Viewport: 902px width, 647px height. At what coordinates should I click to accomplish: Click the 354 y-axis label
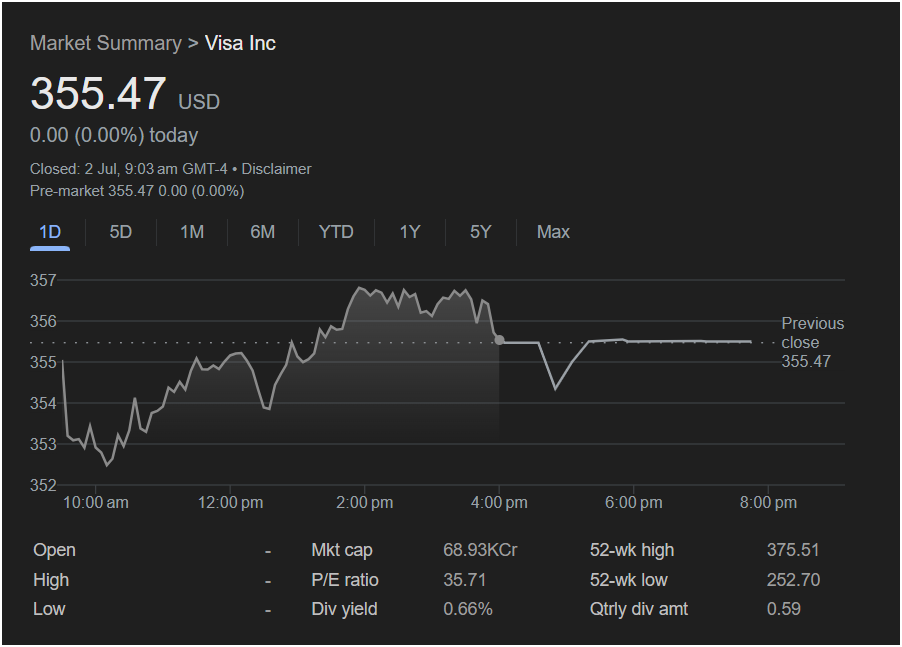(43, 404)
